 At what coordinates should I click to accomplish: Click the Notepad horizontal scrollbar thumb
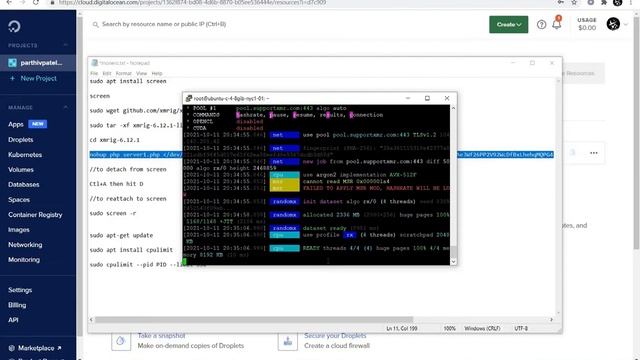pos(253,320)
